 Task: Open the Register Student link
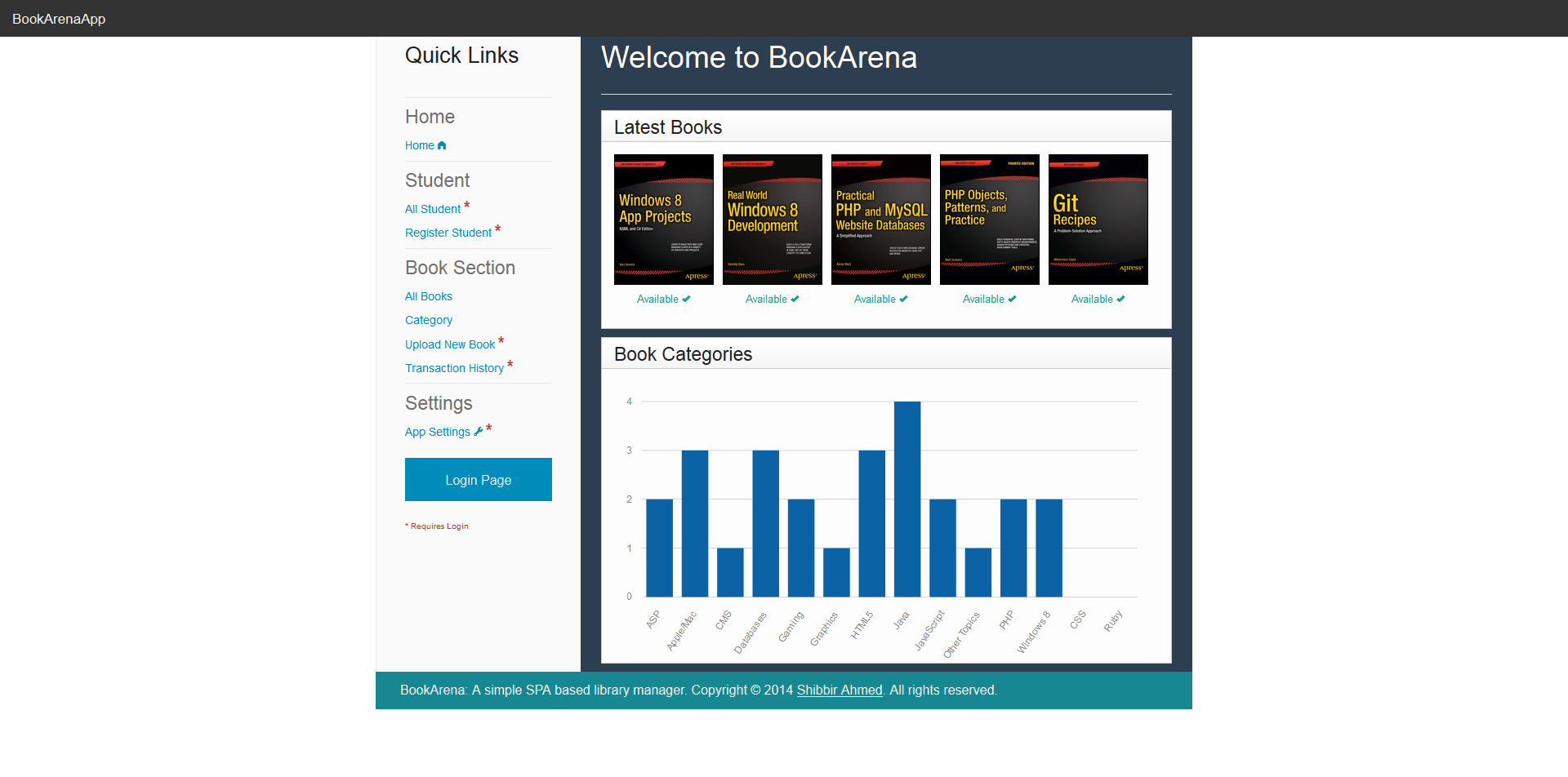tap(448, 233)
